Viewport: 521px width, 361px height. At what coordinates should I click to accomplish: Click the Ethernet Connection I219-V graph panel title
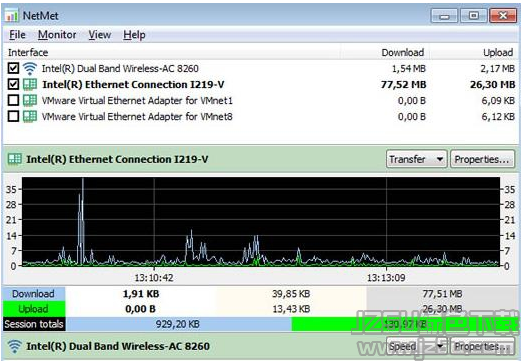(x=117, y=159)
